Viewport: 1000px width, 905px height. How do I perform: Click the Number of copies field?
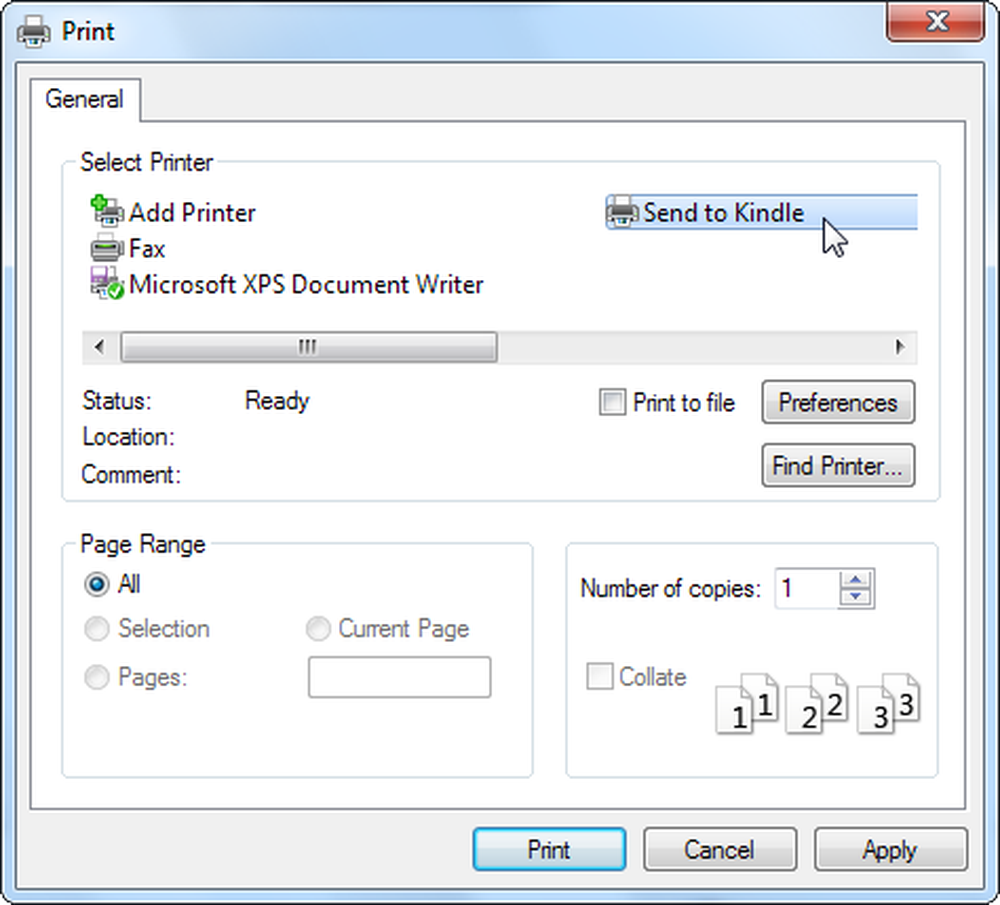[807, 588]
